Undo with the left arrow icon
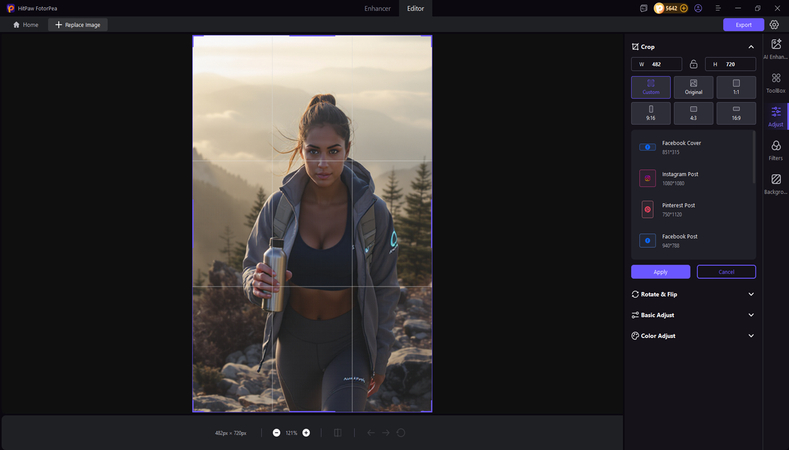Viewport: 789px width, 450px height. [x=371, y=433]
